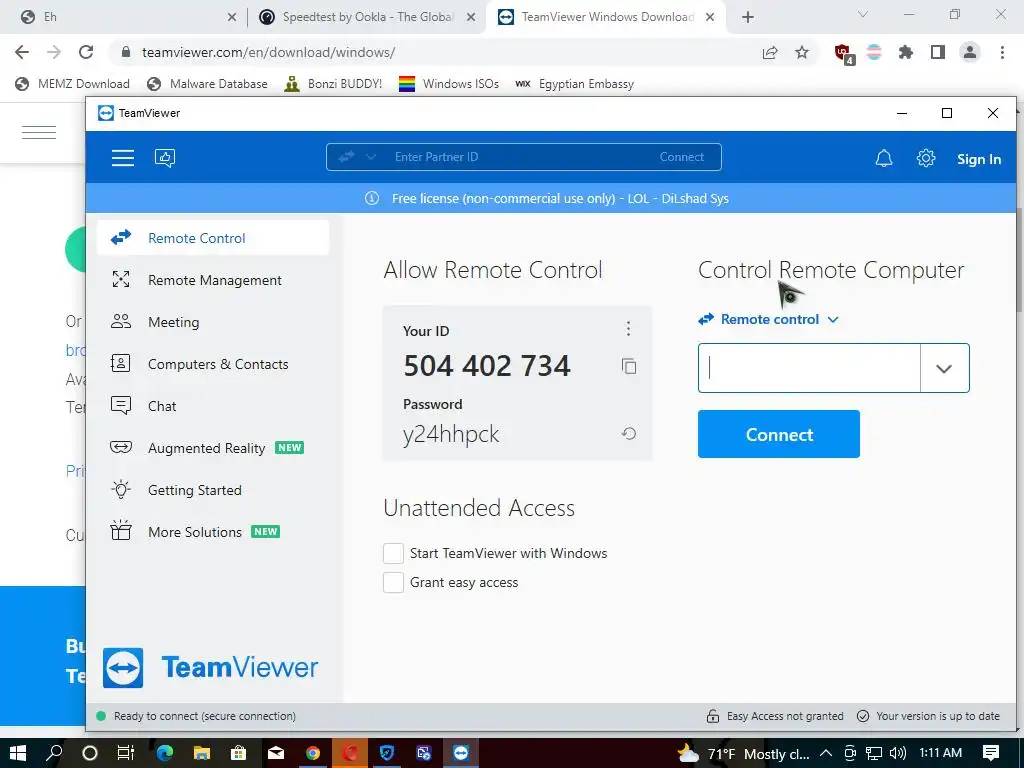Expand the partner ID history dropdown
1024x768 pixels.
[x=944, y=368]
